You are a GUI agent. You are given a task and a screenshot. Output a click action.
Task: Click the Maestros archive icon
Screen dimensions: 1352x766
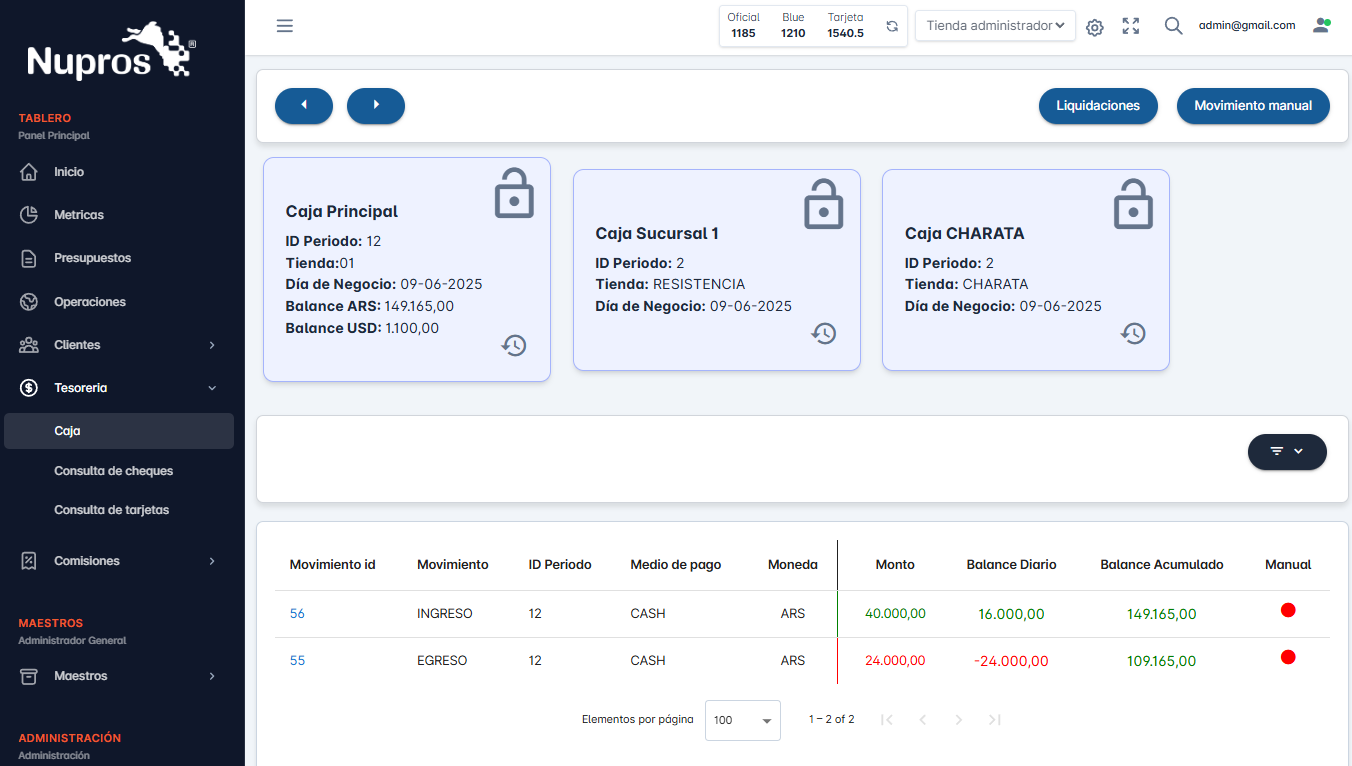tap(29, 676)
